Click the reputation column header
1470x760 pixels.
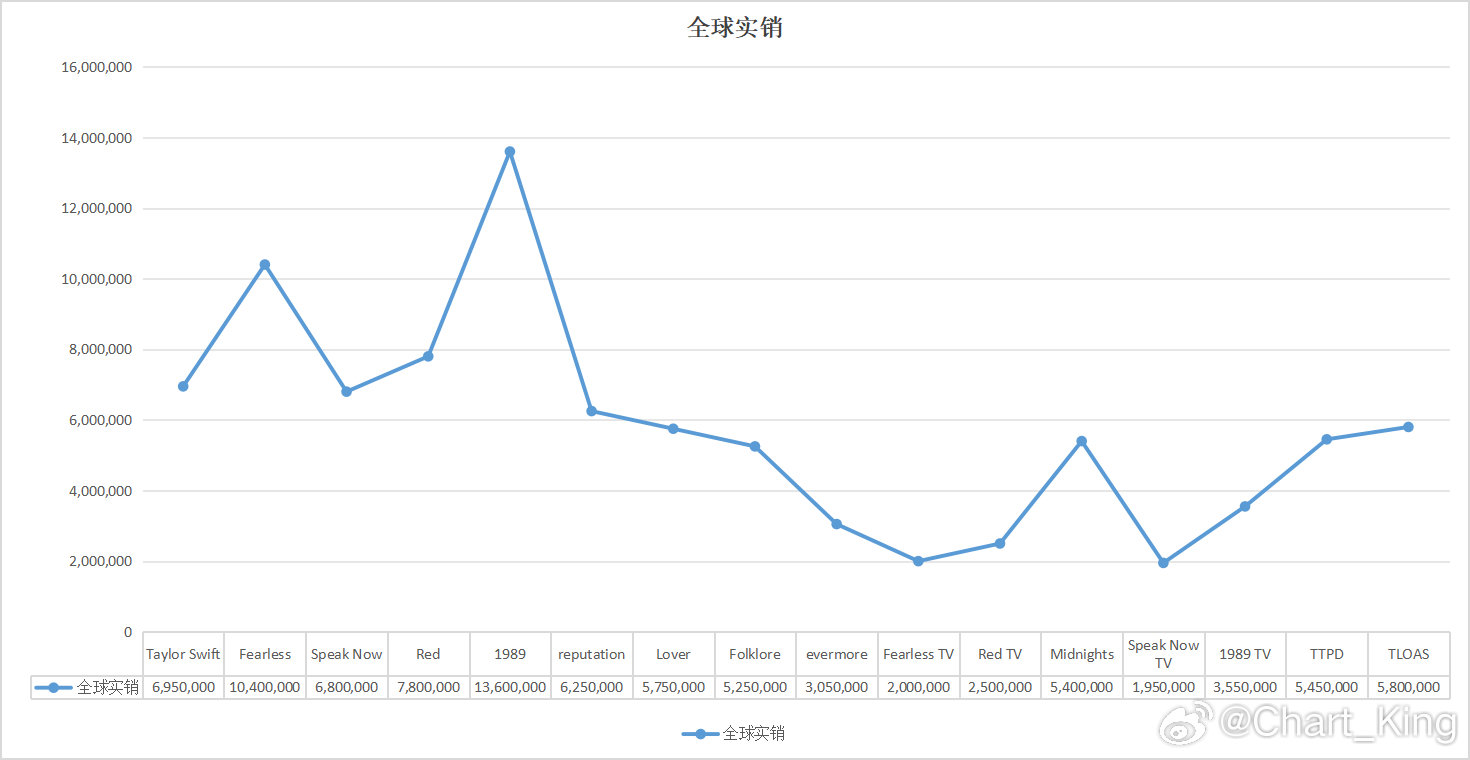click(591, 654)
